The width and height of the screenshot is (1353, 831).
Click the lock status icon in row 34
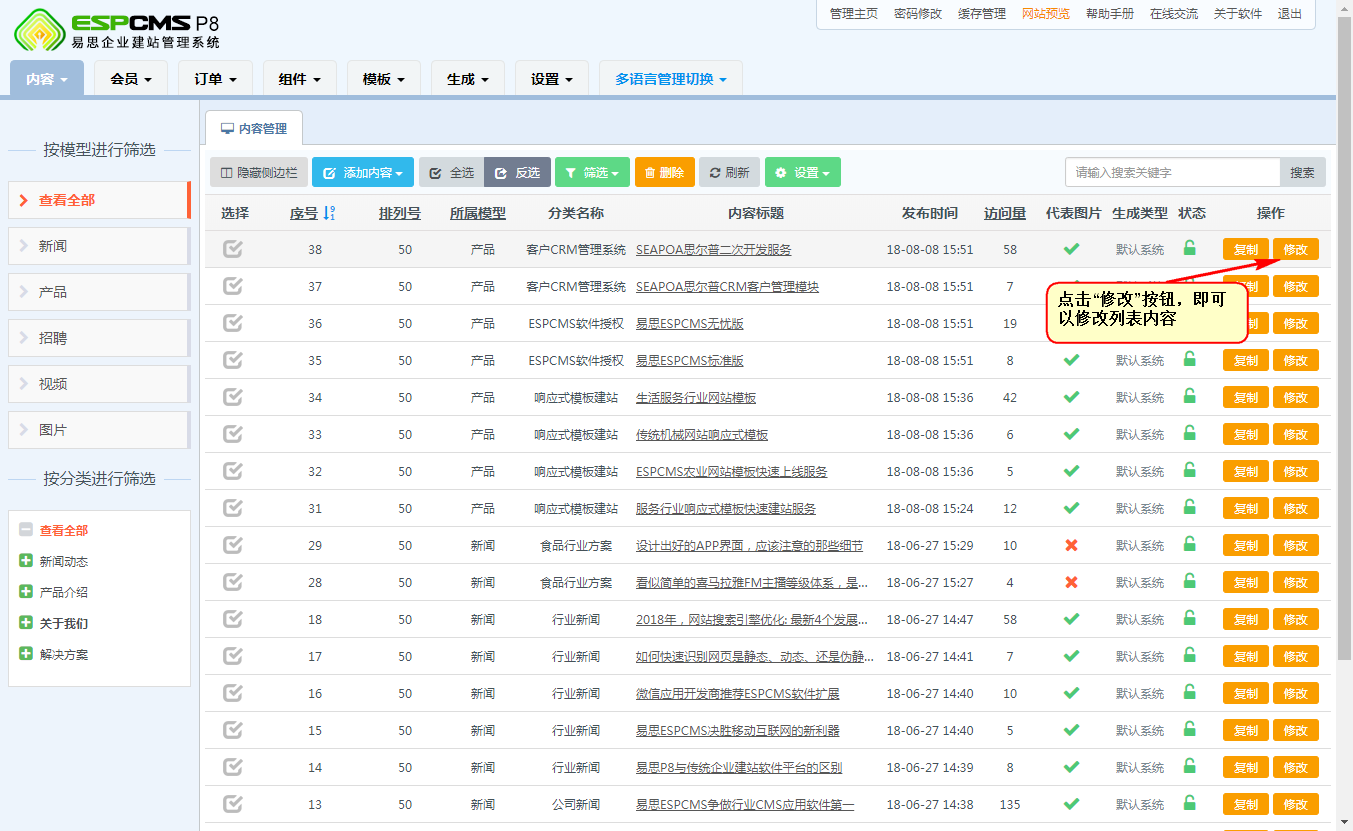(1189, 396)
